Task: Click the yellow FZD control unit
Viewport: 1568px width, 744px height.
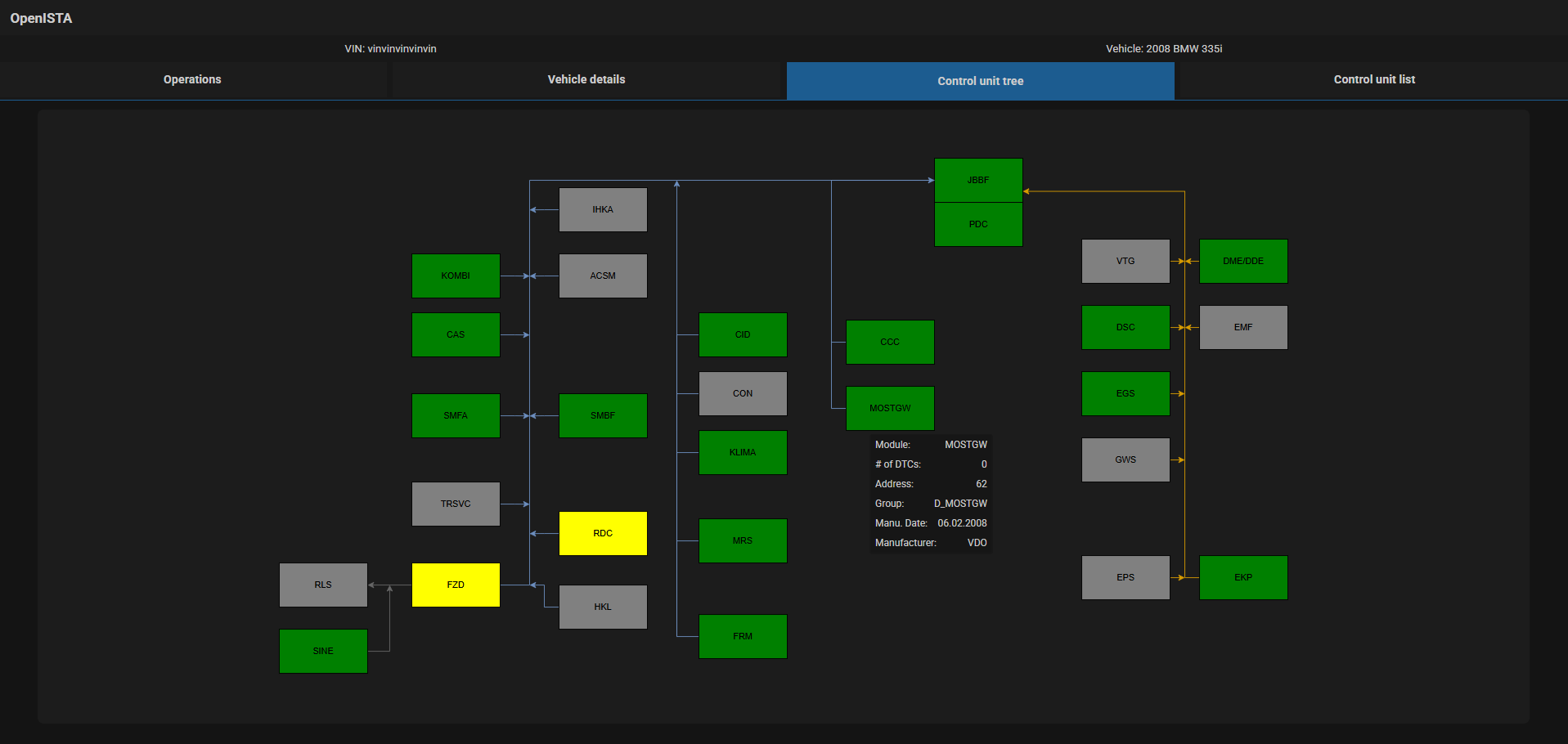Action: [x=456, y=585]
